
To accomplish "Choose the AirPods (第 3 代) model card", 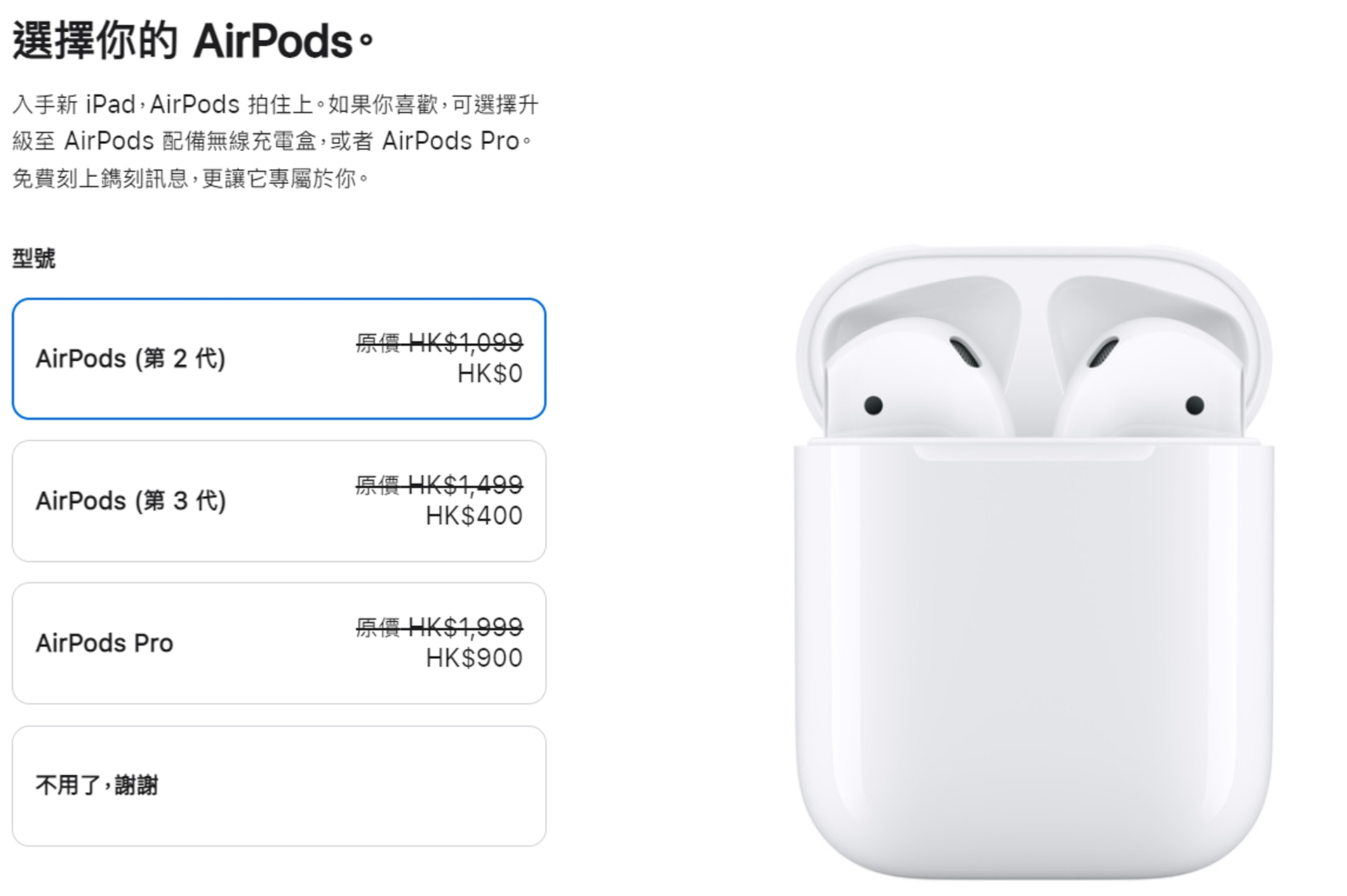I will 279,501.
